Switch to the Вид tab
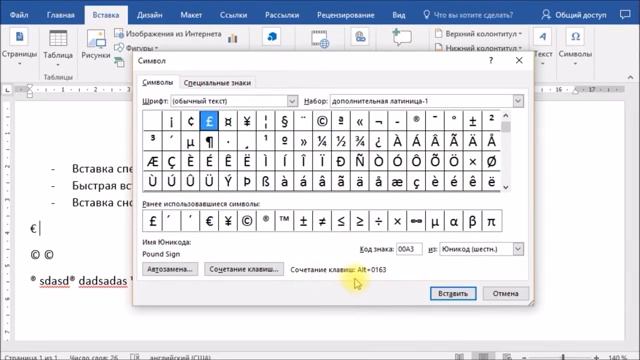Viewport: 640px width, 360px height. coord(399,15)
